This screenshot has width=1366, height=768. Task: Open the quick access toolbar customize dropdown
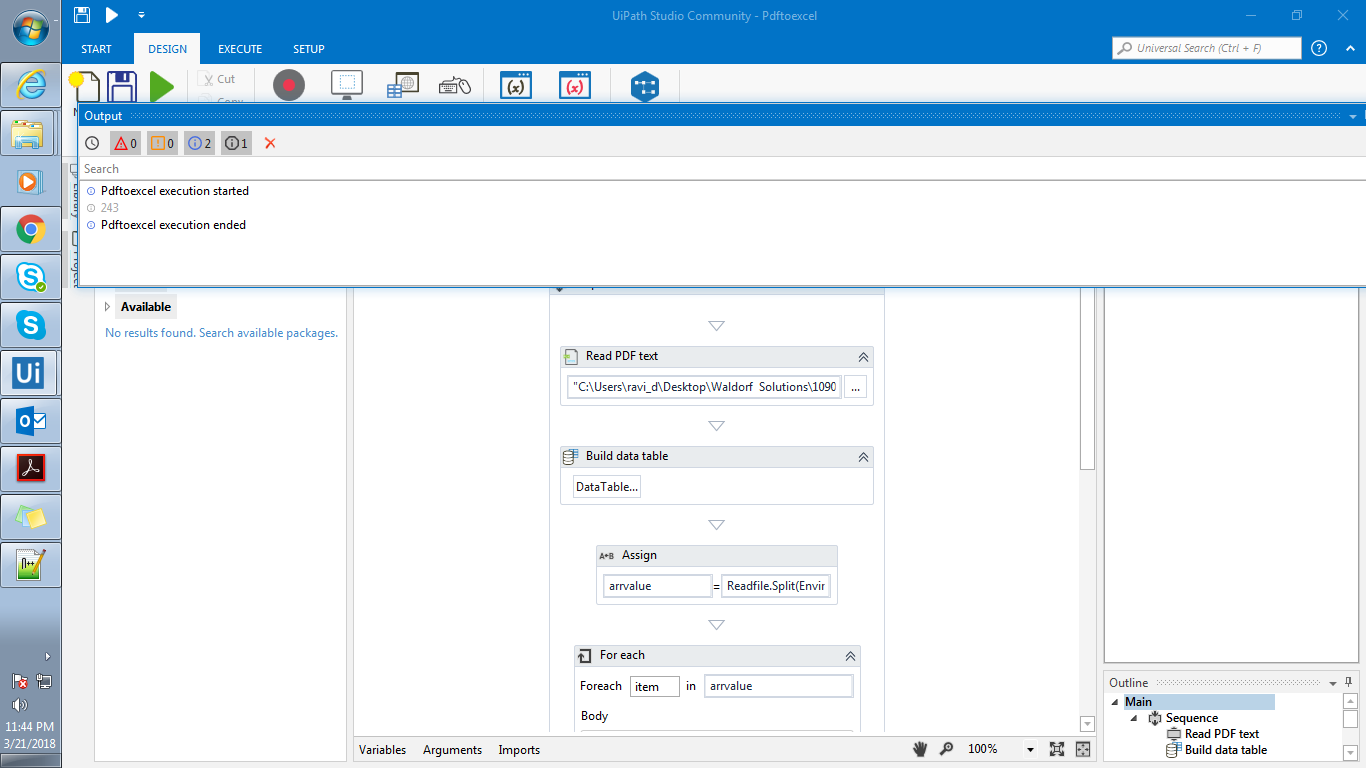pos(141,15)
